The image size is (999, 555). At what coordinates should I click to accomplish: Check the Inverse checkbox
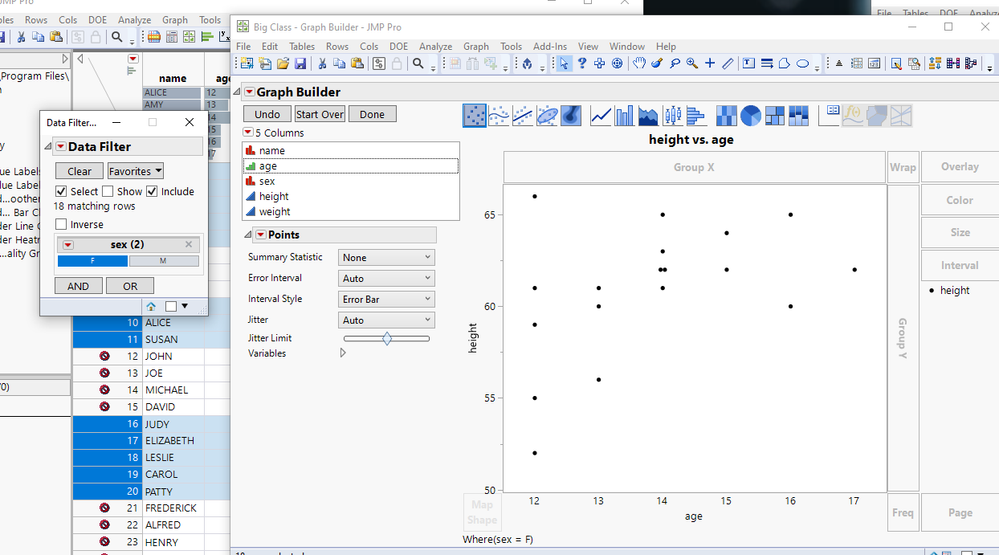point(61,224)
